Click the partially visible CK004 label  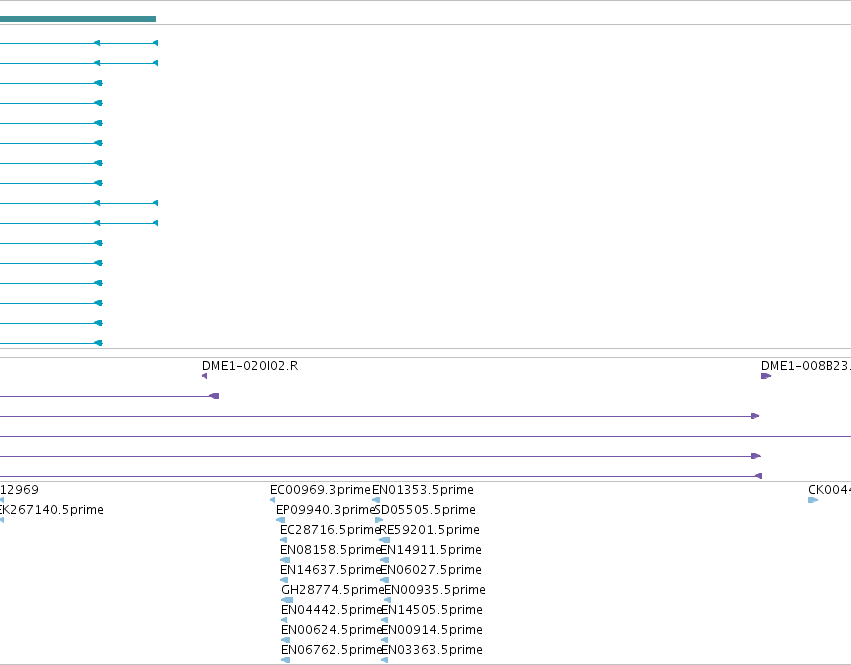[x=829, y=490]
